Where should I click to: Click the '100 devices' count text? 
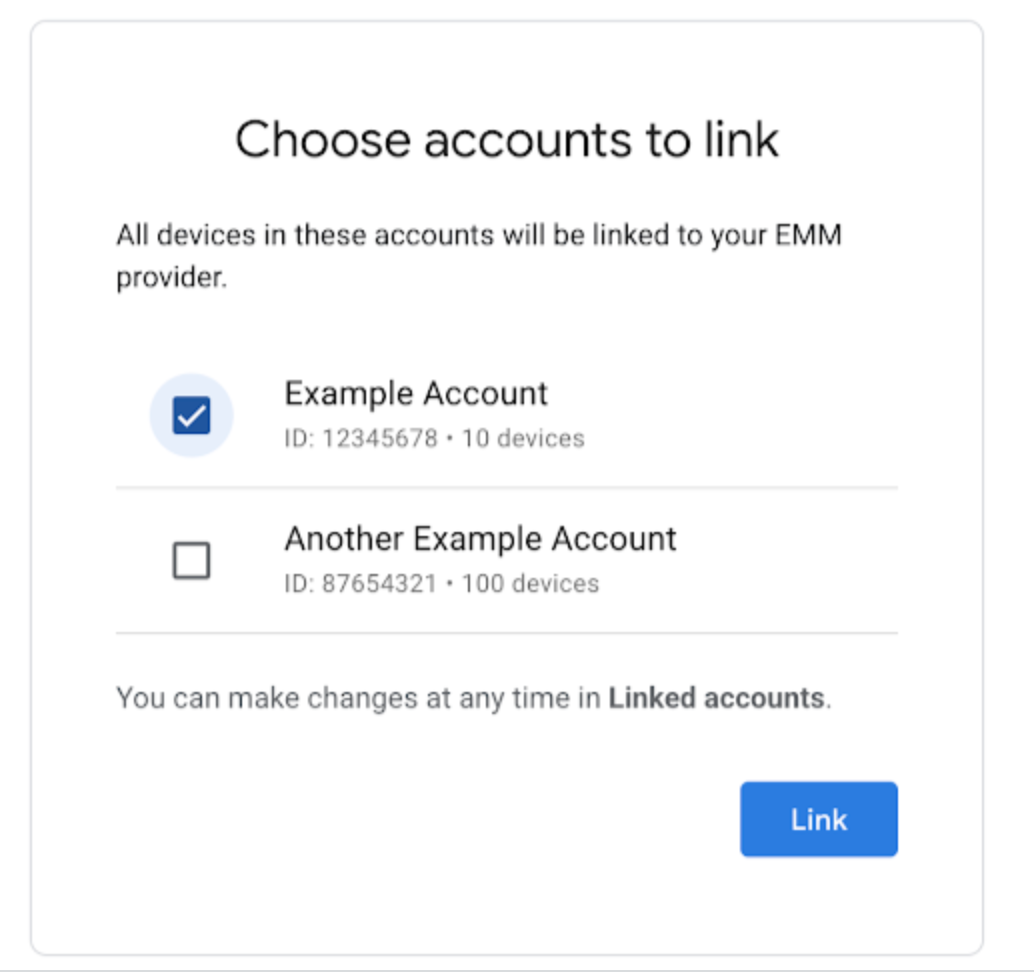[530, 583]
